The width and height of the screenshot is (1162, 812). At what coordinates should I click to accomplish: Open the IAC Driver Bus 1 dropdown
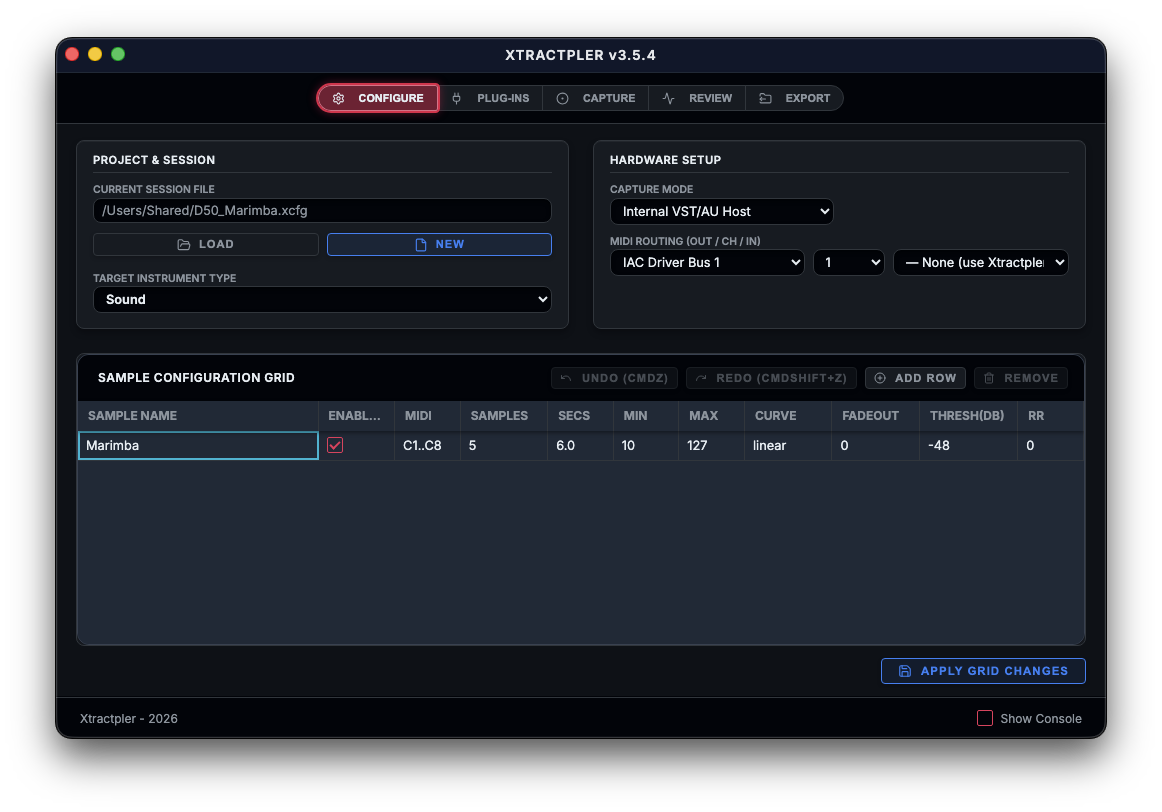[x=707, y=262]
